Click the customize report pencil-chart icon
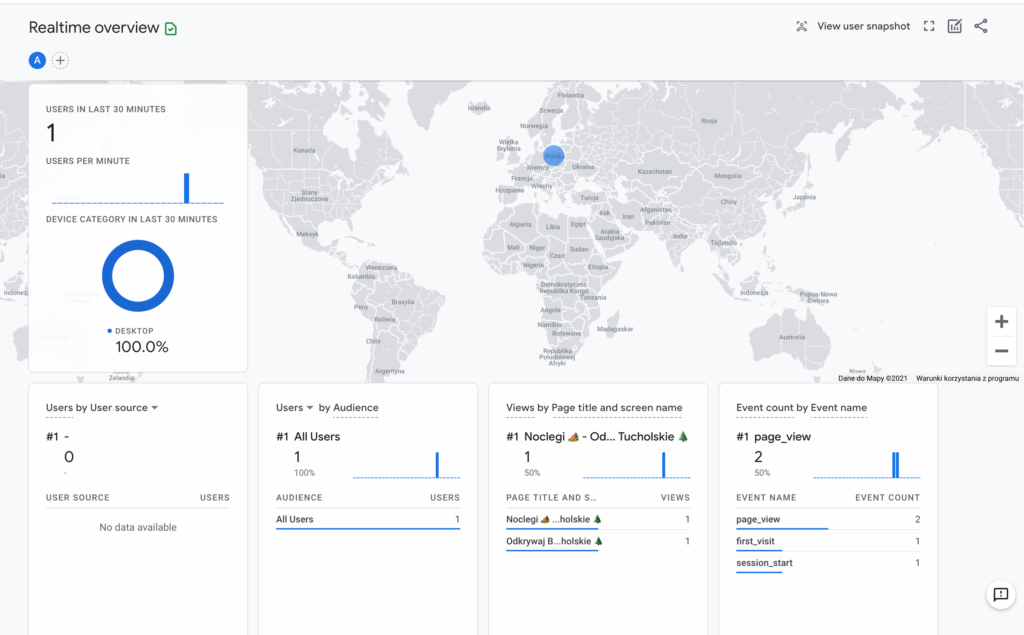This screenshot has height=635, width=1024. (954, 26)
